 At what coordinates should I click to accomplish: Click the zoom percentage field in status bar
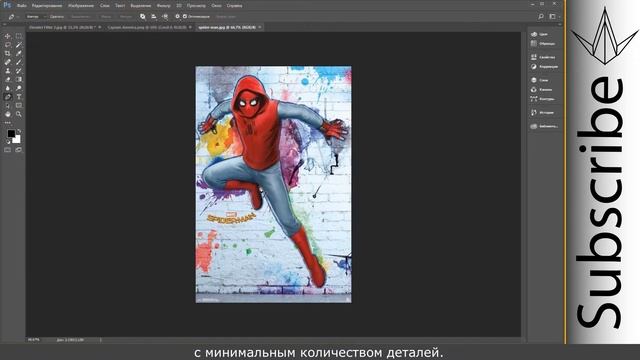click(x=34, y=340)
